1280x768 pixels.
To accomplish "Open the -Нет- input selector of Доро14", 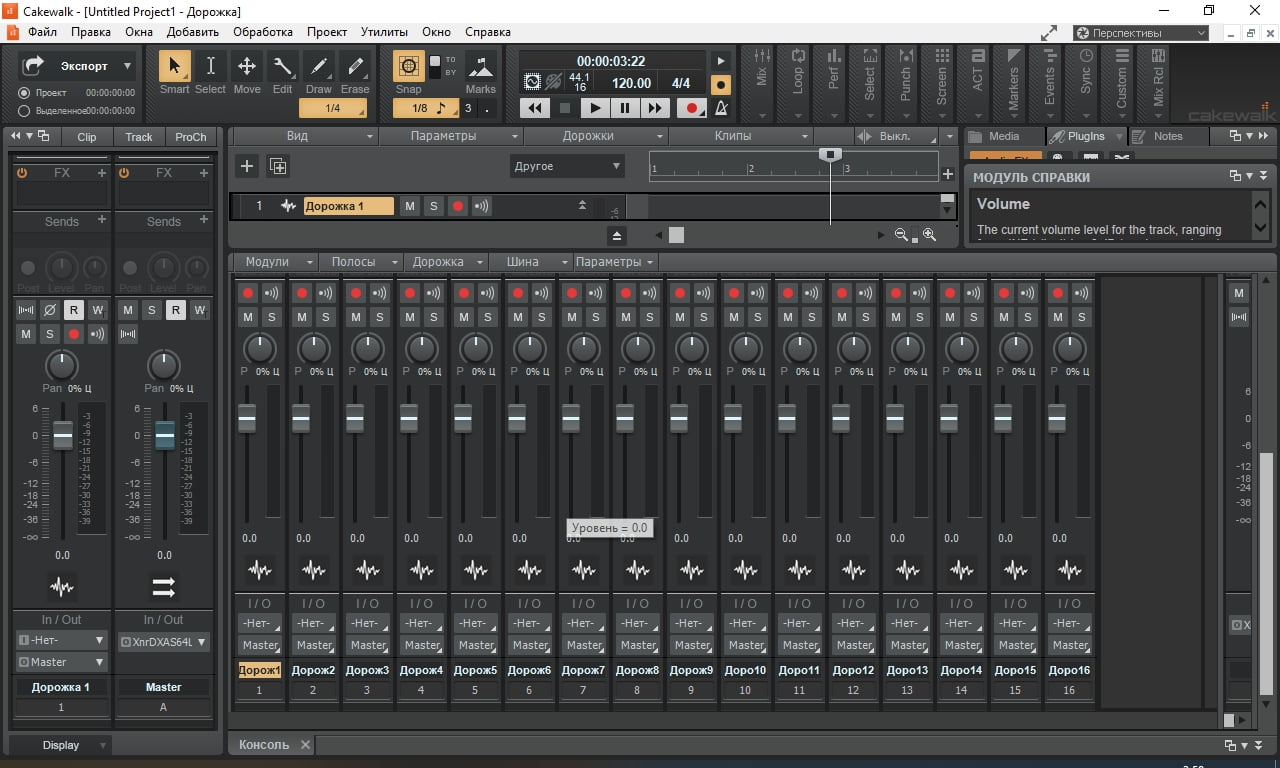I will pos(962,623).
